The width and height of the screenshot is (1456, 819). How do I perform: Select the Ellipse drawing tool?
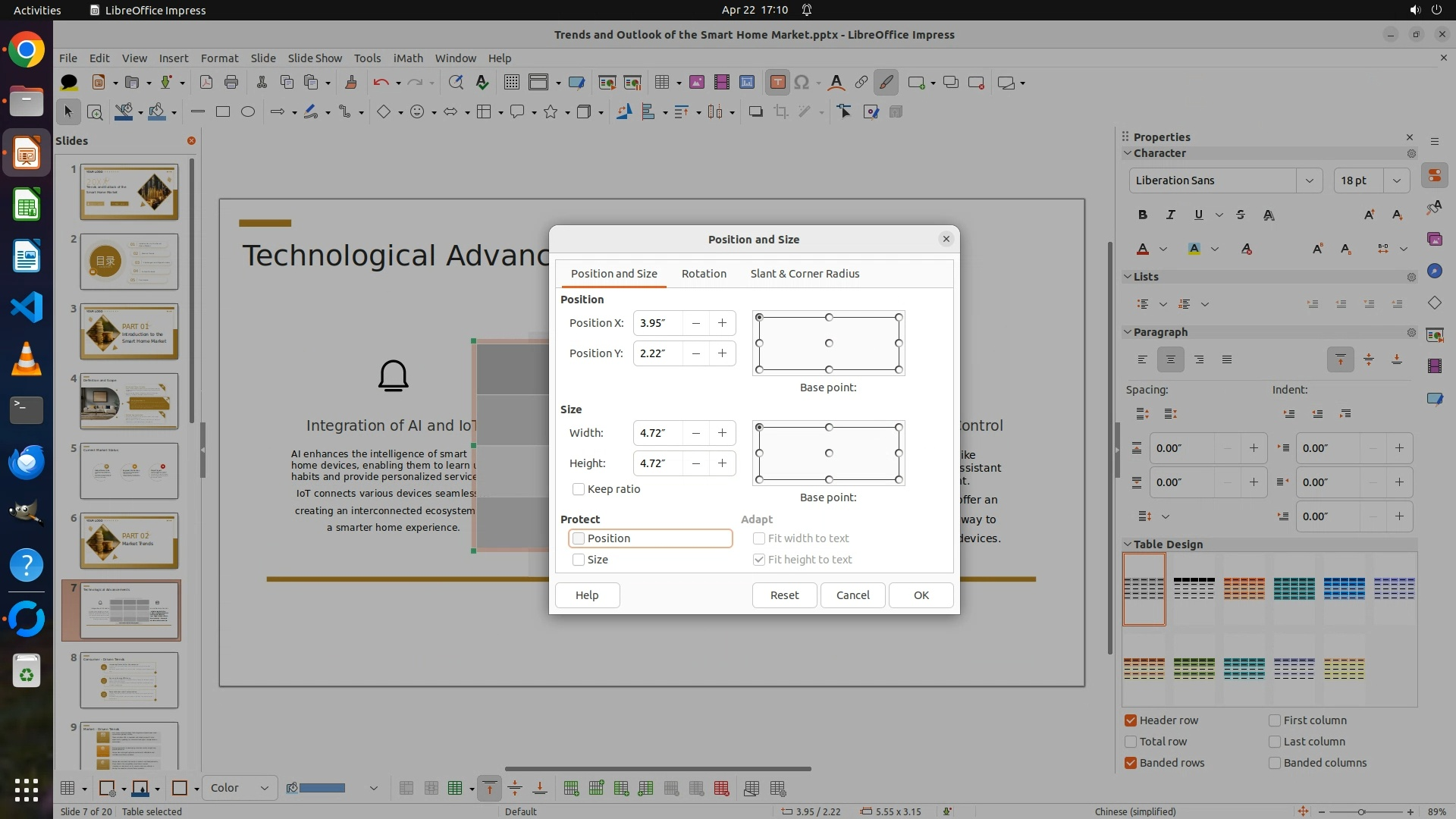click(247, 111)
